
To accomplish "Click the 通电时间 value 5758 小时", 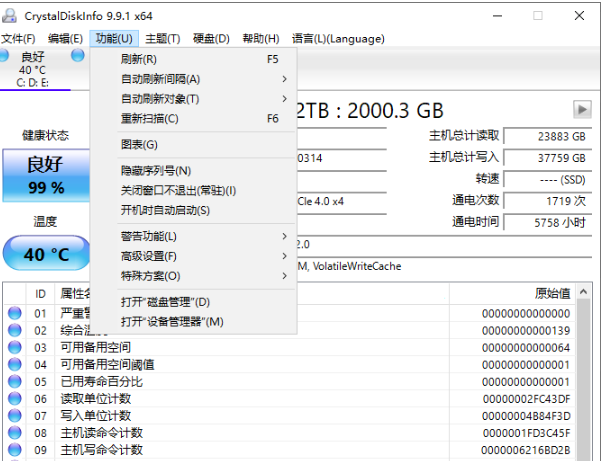I will (x=548, y=223).
